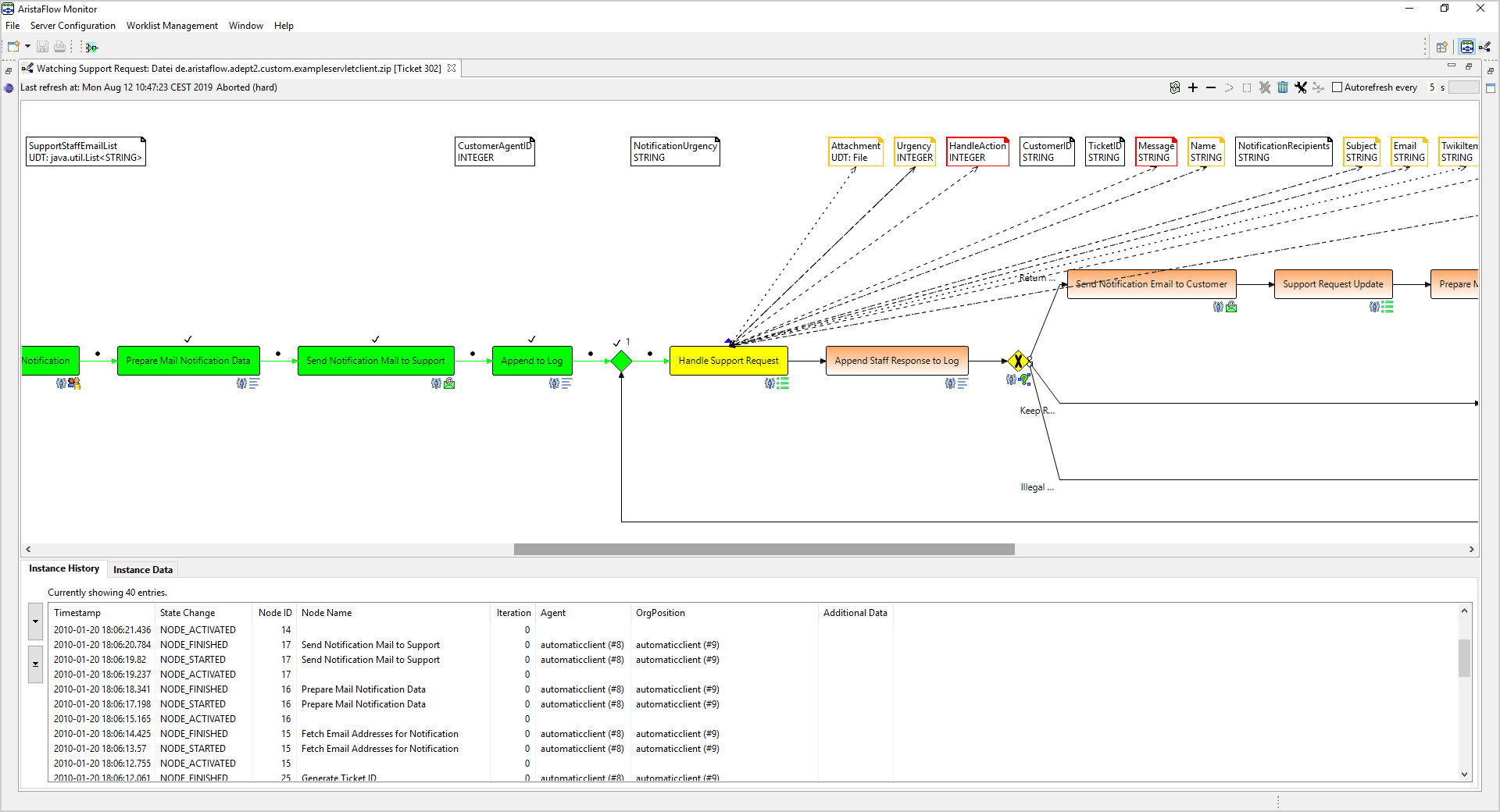
Task: Select the Append to Log node
Action: coord(532,361)
